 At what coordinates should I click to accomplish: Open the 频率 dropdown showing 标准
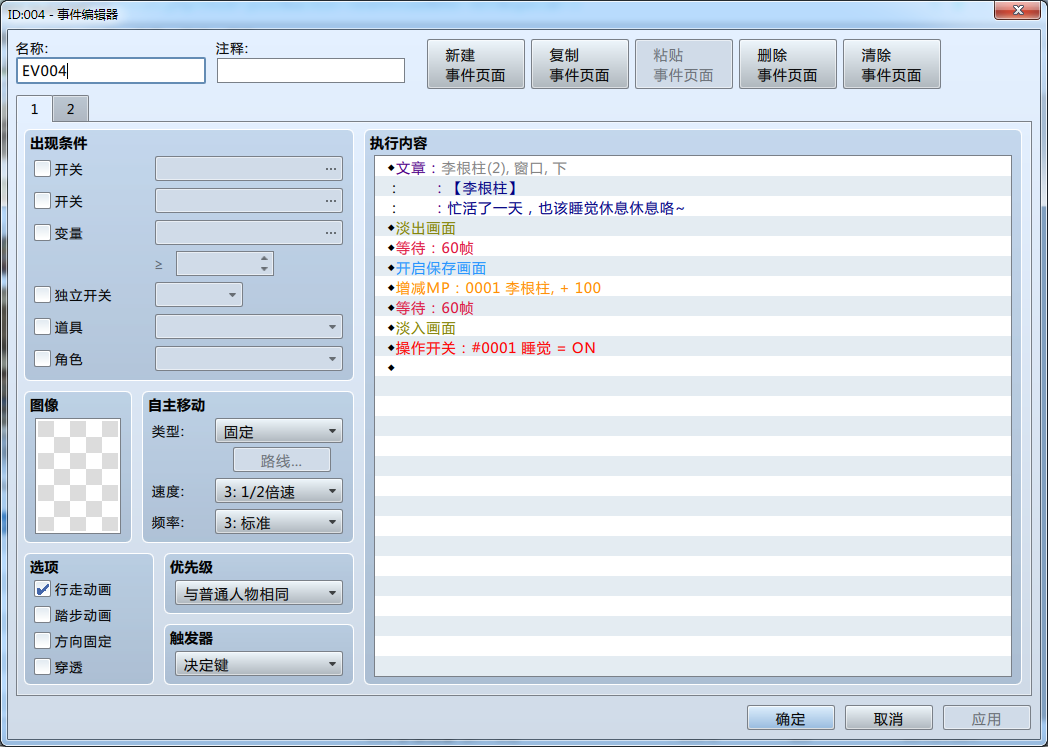coord(279,522)
